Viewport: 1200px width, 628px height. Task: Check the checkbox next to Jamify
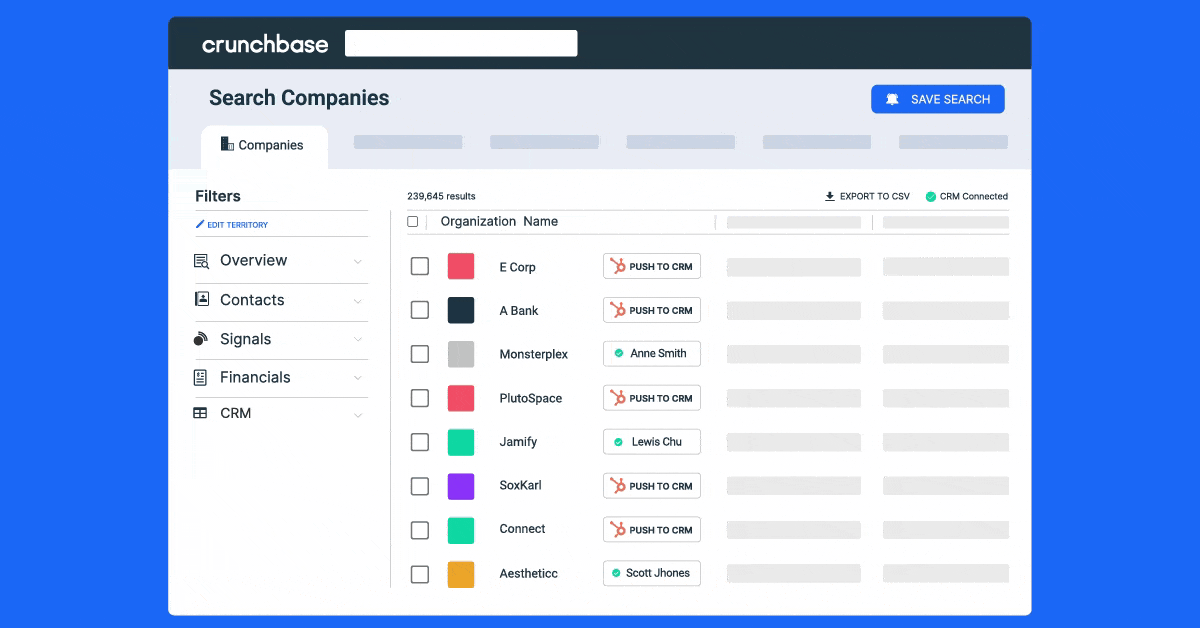click(x=420, y=442)
